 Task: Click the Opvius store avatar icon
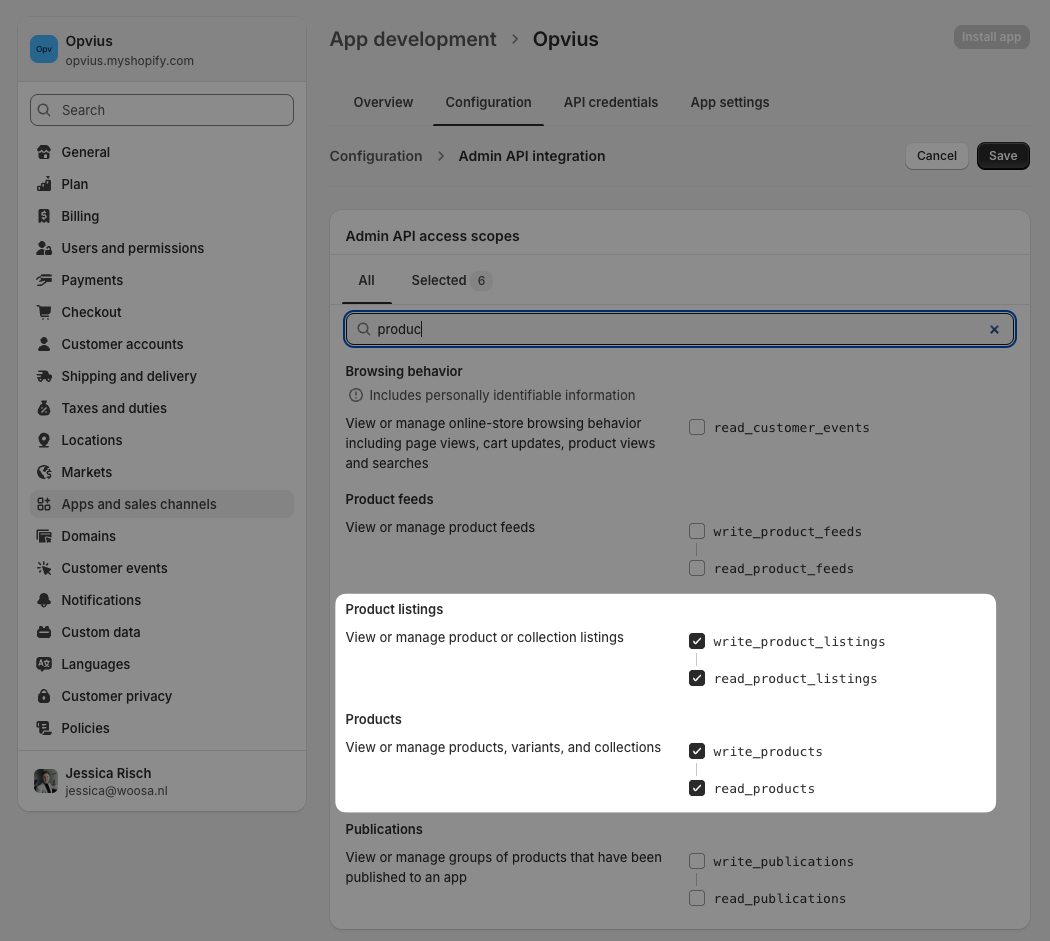44,49
